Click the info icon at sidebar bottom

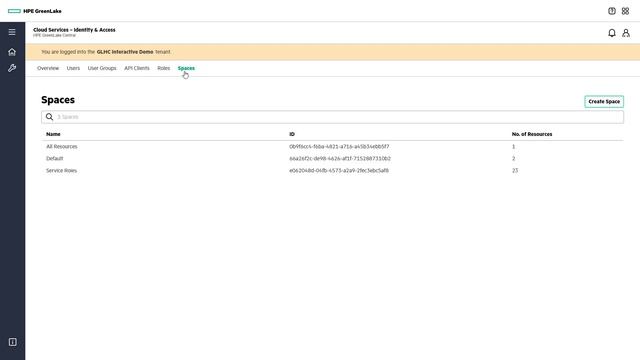[13, 342]
